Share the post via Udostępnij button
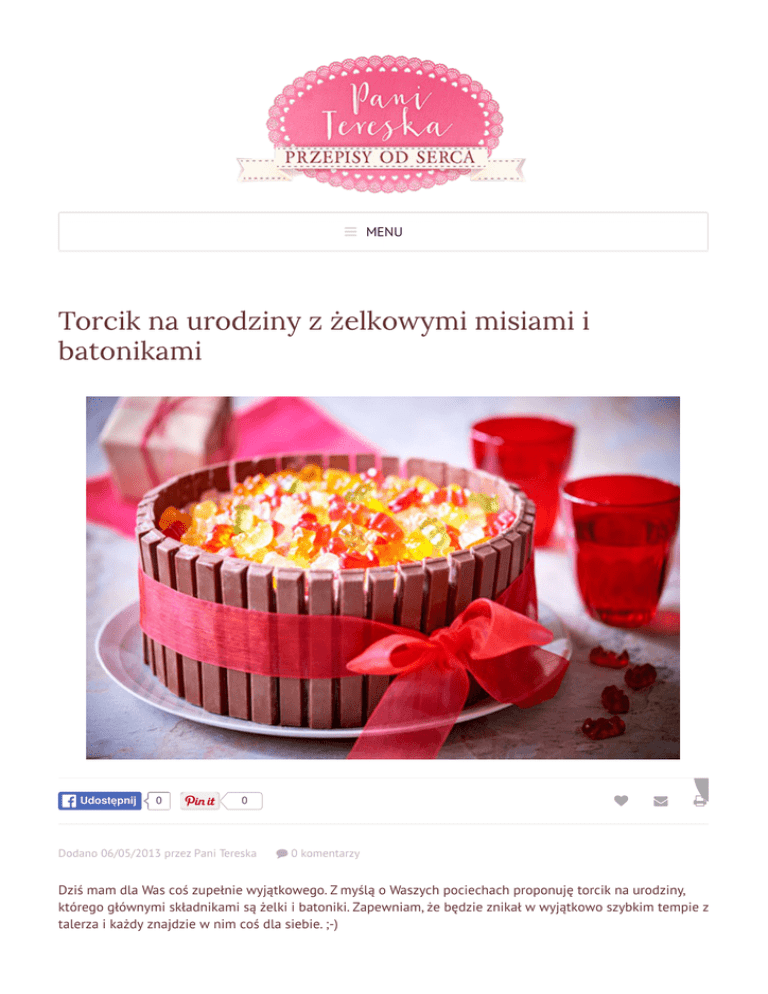The width and height of the screenshot is (768, 994). [x=100, y=801]
